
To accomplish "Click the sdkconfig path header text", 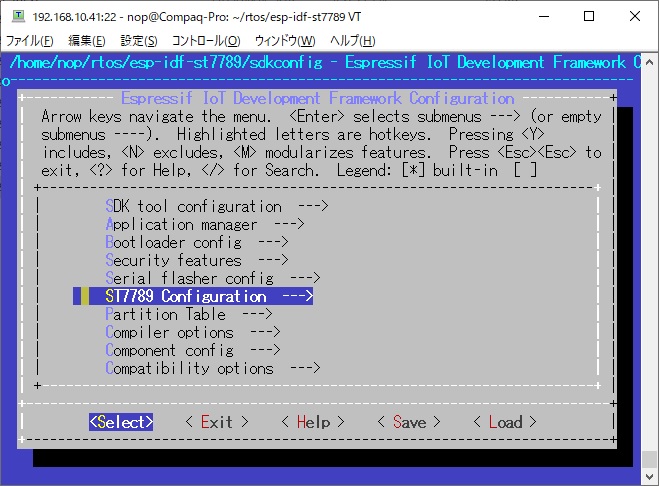I will [166, 63].
